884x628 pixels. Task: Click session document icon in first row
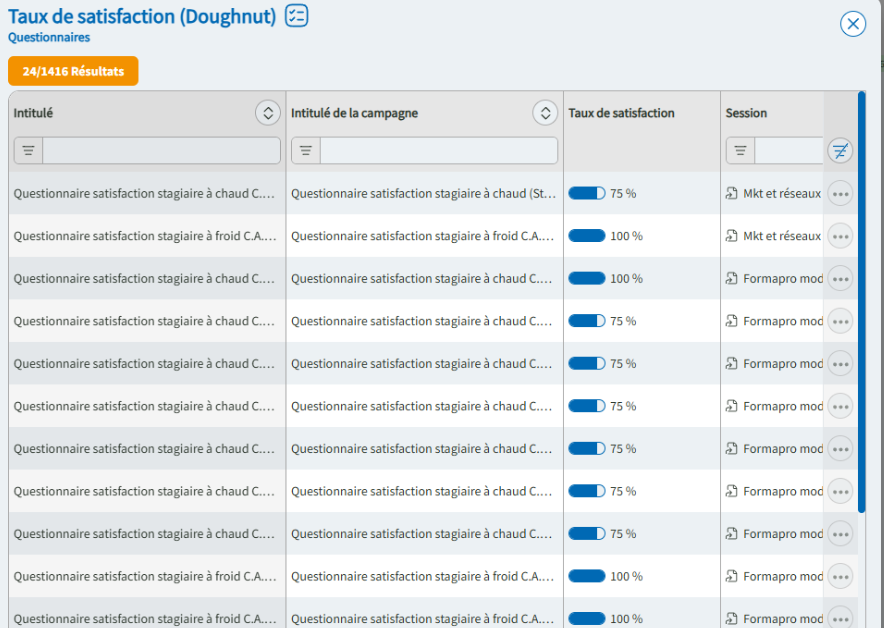[x=732, y=194]
